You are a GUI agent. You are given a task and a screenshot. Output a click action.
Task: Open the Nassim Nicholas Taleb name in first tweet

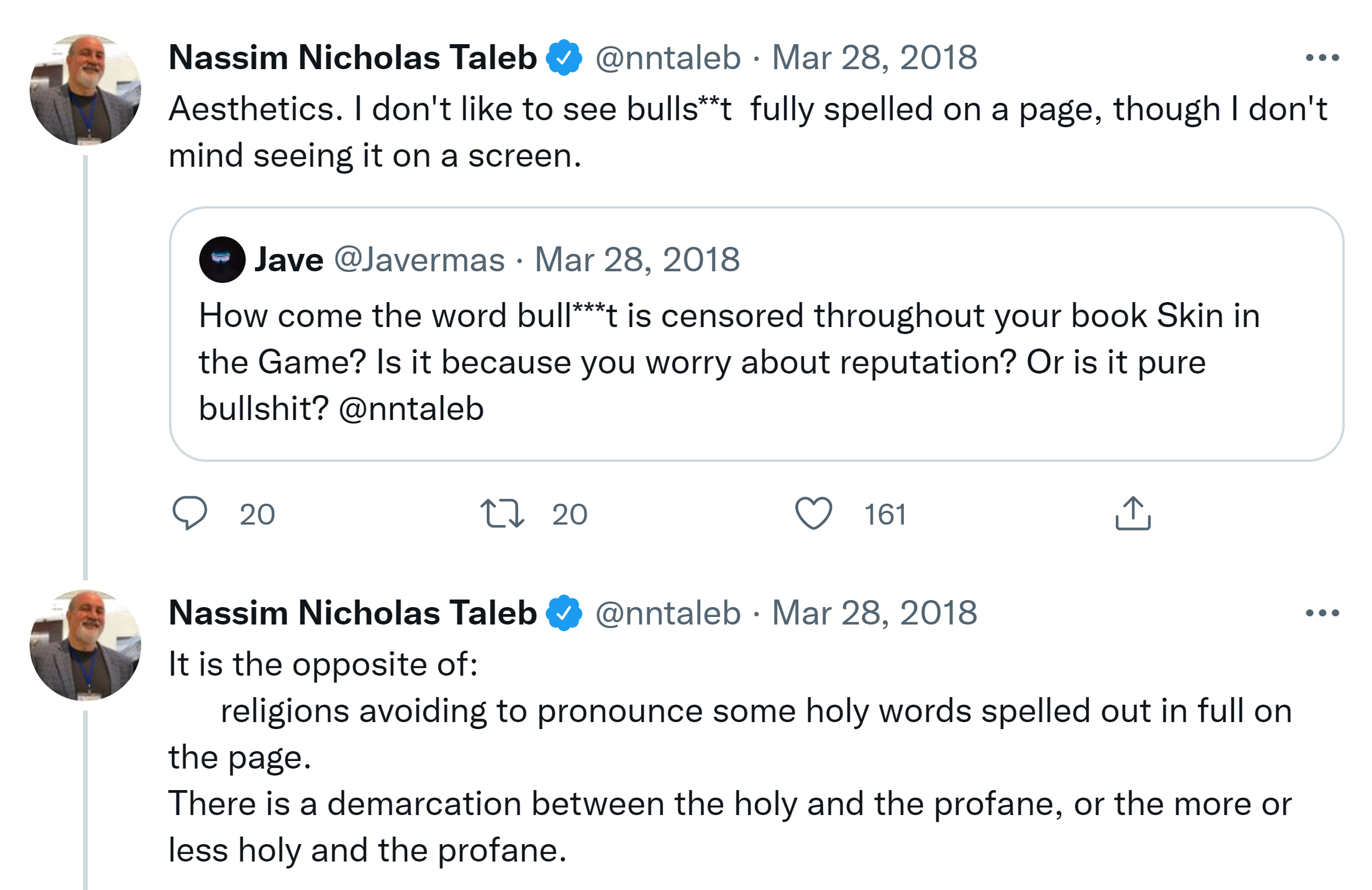[x=353, y=58]
